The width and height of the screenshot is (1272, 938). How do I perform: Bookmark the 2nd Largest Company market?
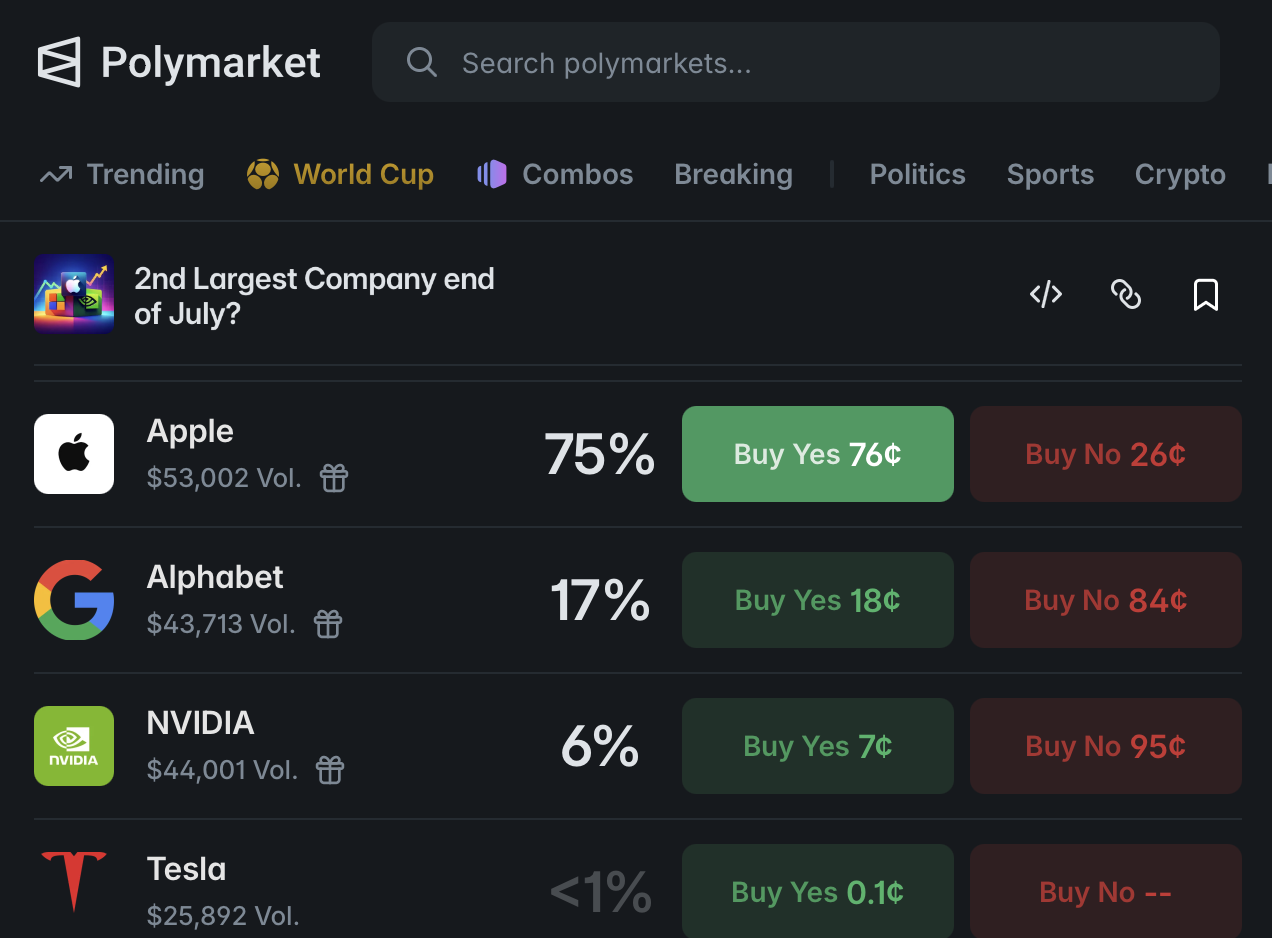[1206, 295]
